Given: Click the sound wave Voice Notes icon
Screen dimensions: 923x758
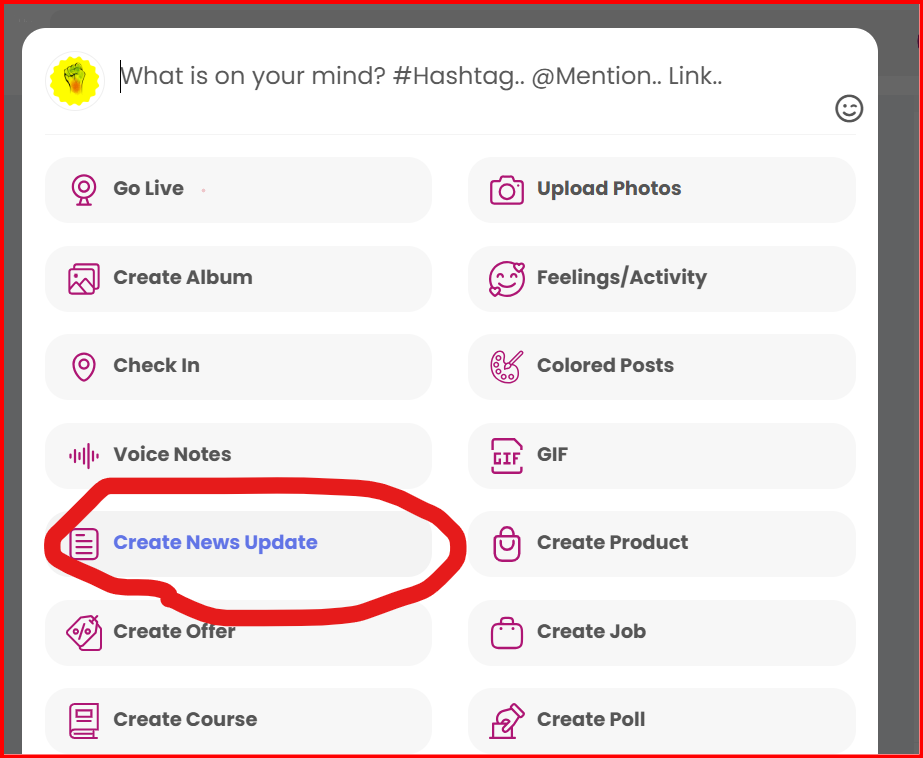Looking at the screenshot, I should (84, 456).
